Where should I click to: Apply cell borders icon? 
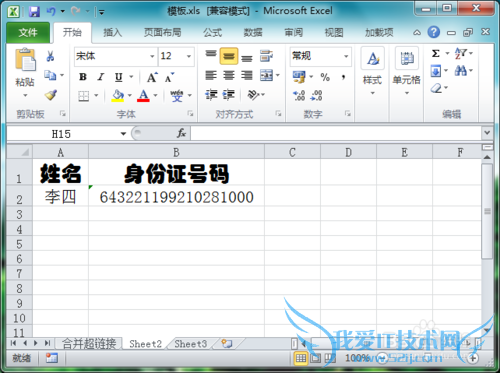[x=83, y=96]
